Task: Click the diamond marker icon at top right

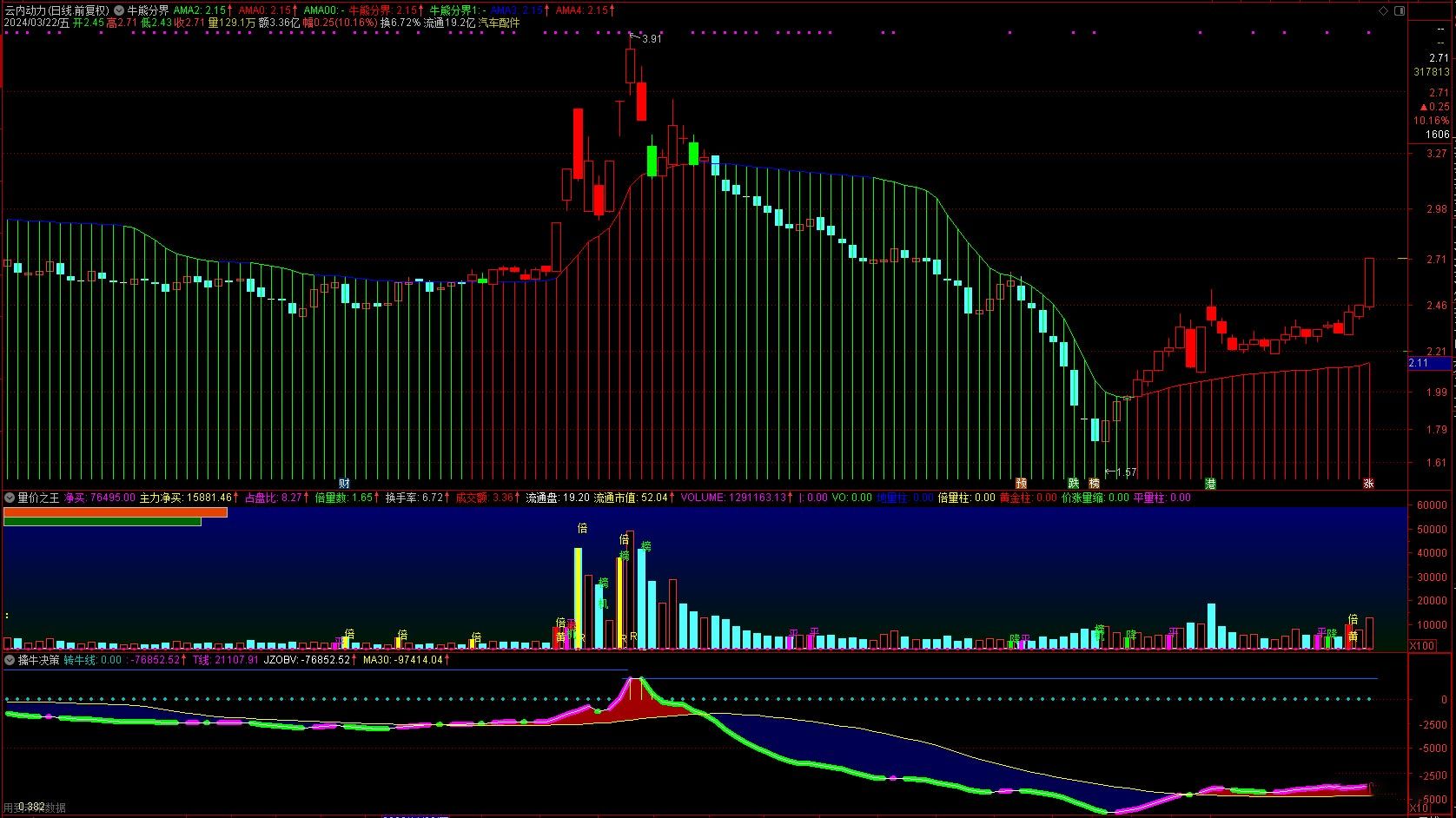Action: tap(1383, 10)
